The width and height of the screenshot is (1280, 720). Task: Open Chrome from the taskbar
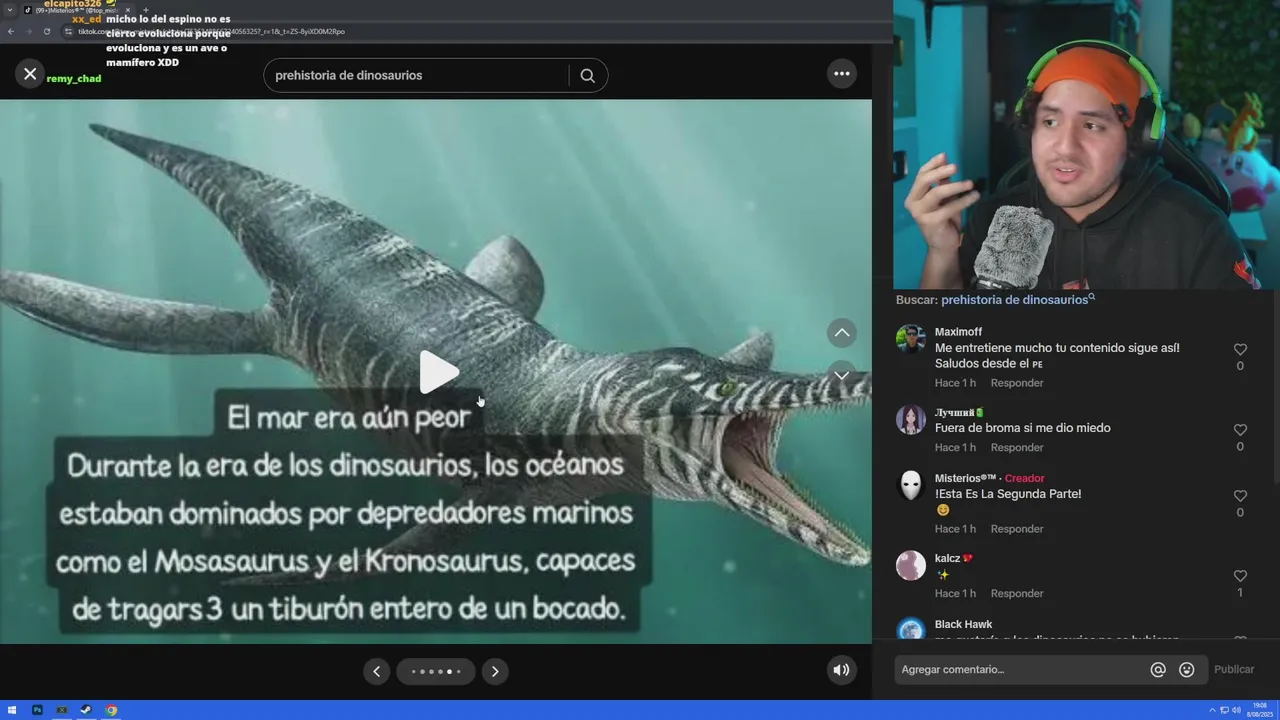coord(111,710)
